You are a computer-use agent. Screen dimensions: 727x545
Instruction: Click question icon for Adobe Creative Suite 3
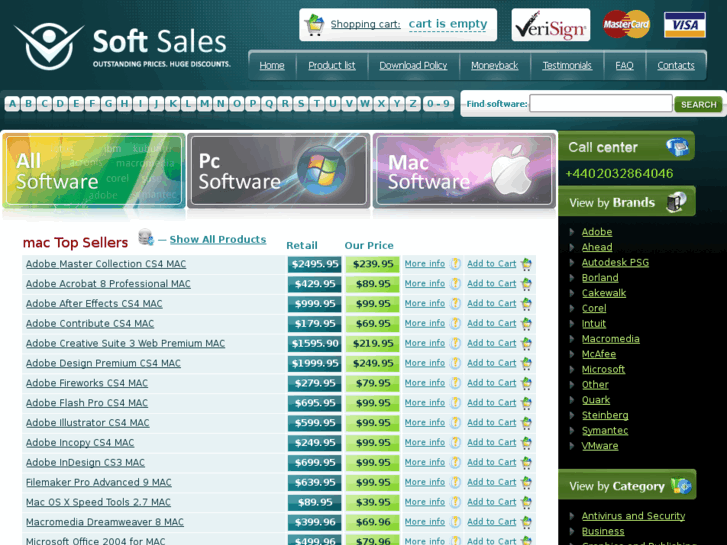coord(455,343)
